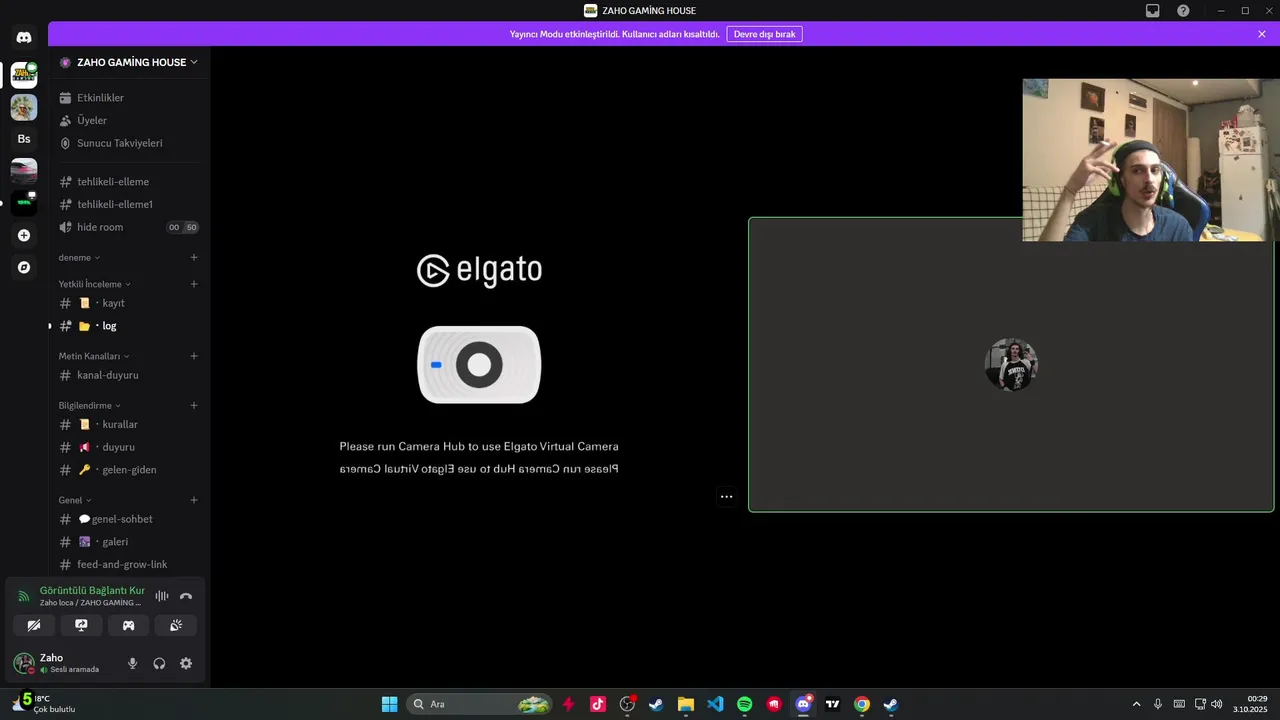The height and width of the screenshot is (720, 1280).
Task: Select the tehlikeli-elleme1 channel
Action: click(128, 204)
